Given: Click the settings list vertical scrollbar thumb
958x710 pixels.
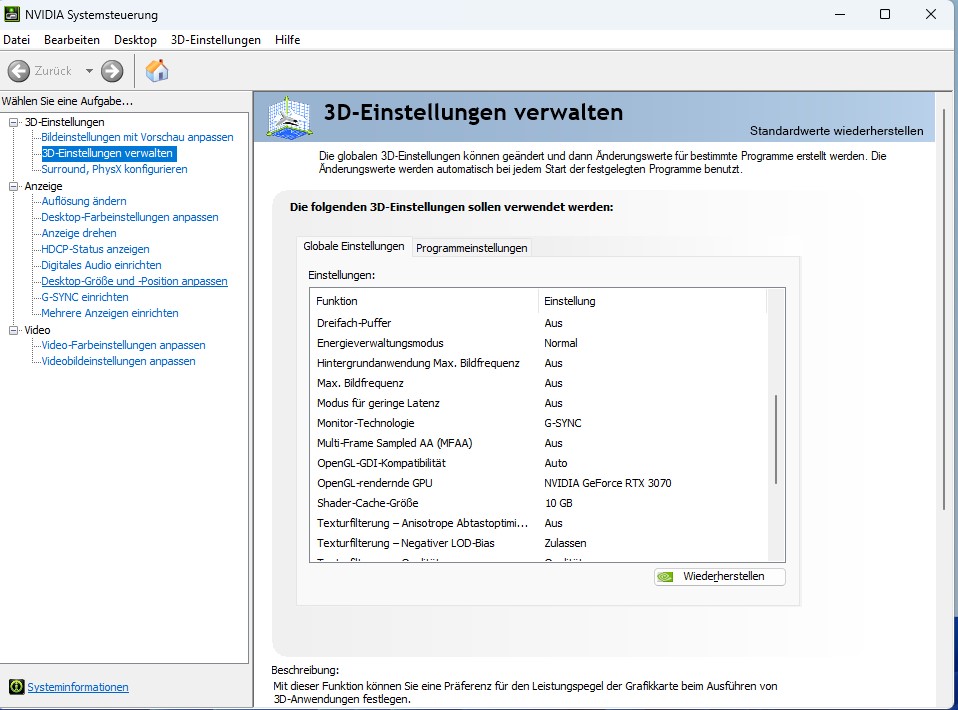Looking at the screenshot, I should point(776,440).
